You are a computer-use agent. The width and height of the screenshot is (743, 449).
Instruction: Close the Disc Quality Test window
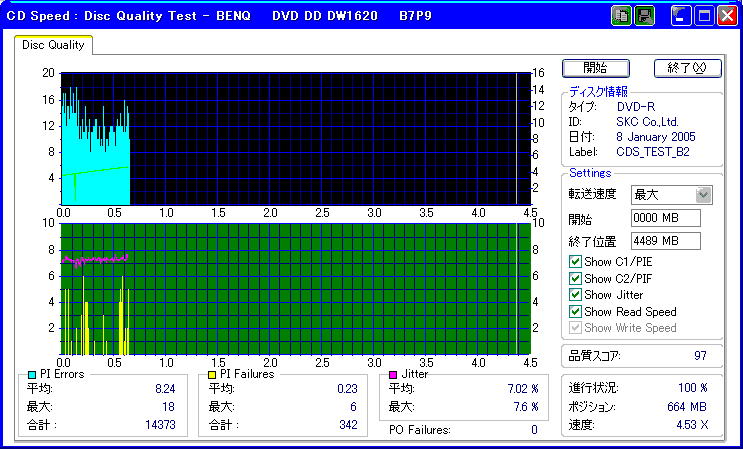727,16
